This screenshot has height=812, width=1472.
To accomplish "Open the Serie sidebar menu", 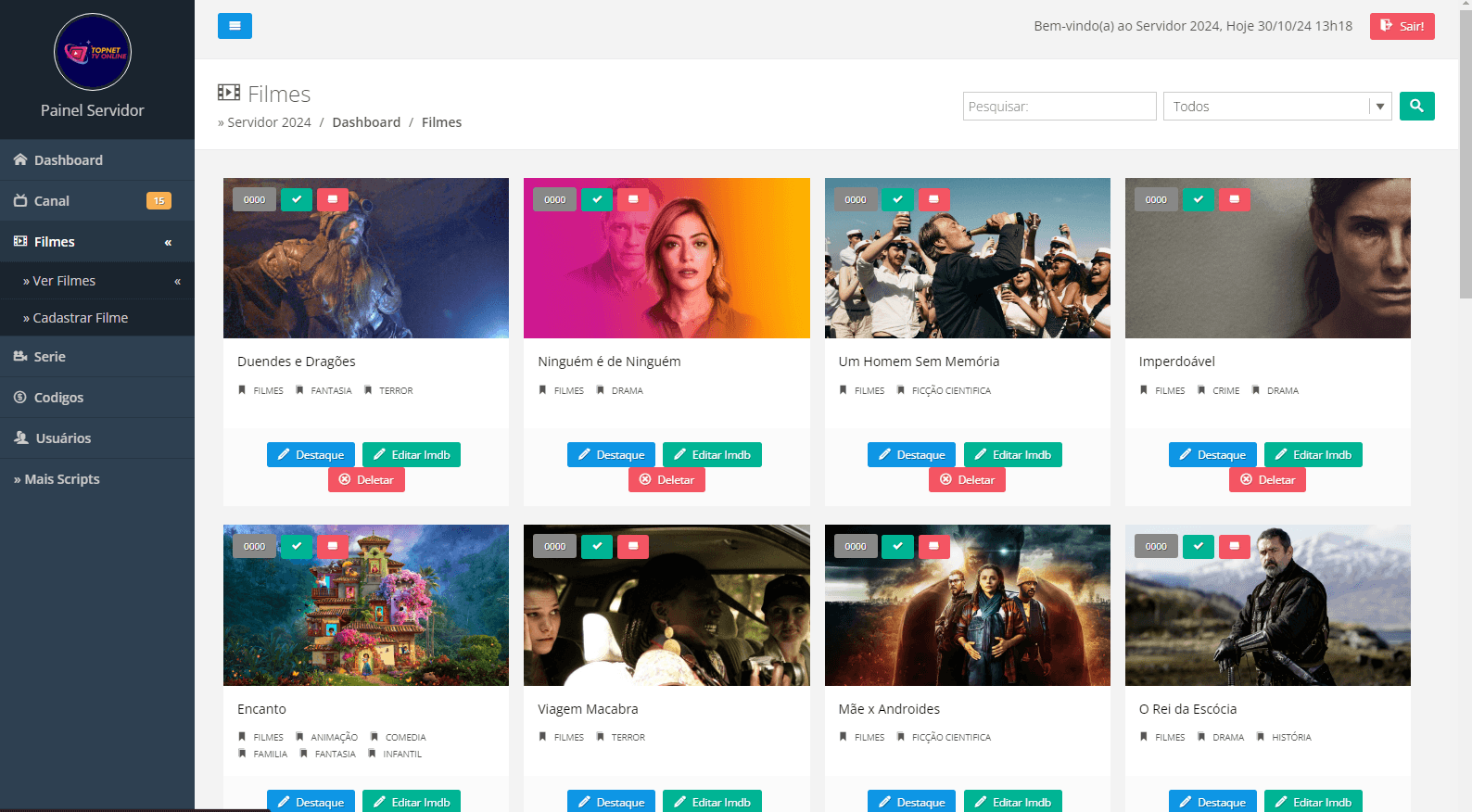I will pyautogui.click(x=97, y=357).
